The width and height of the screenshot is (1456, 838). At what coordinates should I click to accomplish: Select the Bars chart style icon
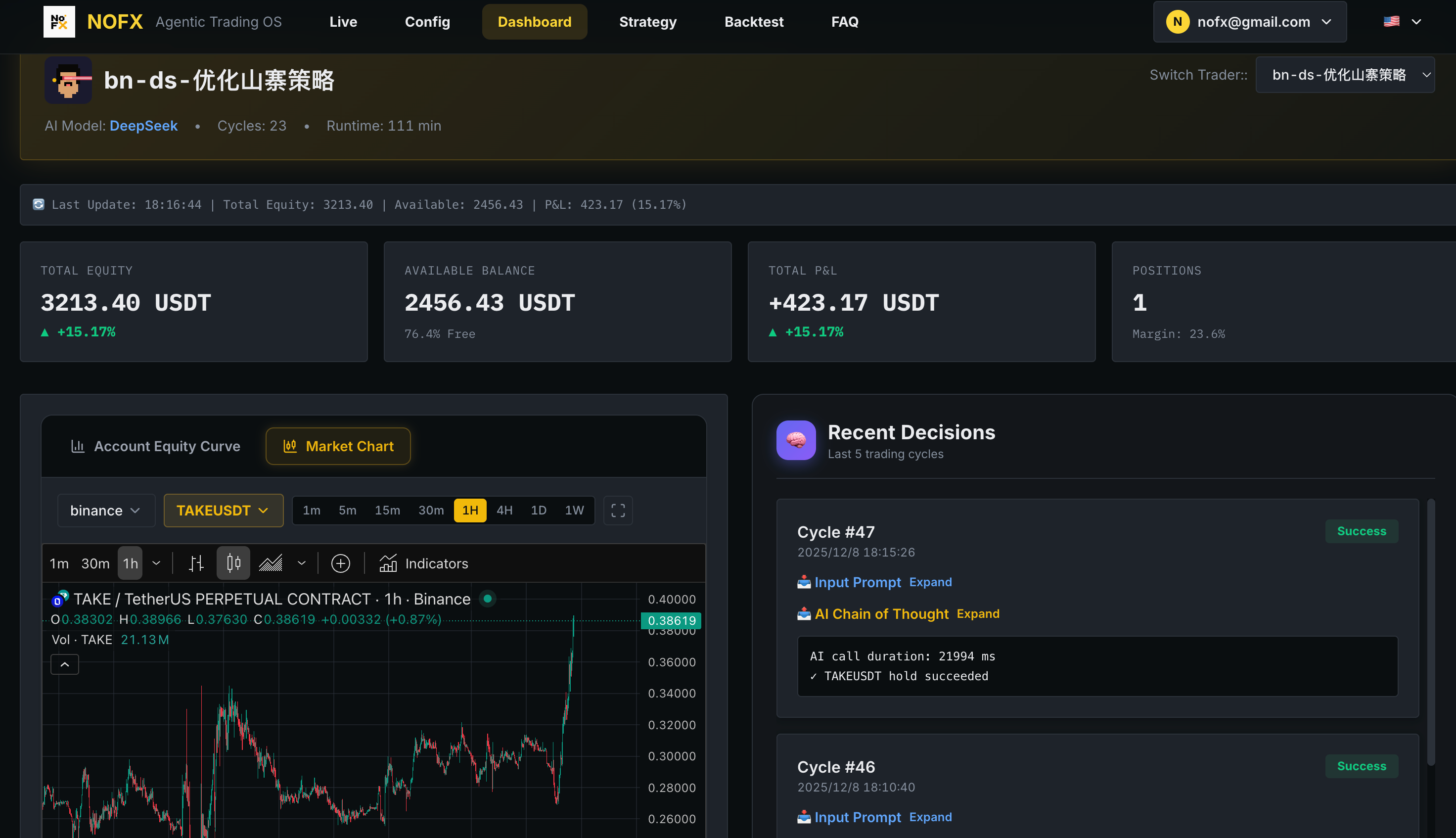click(x=196, y=563)
